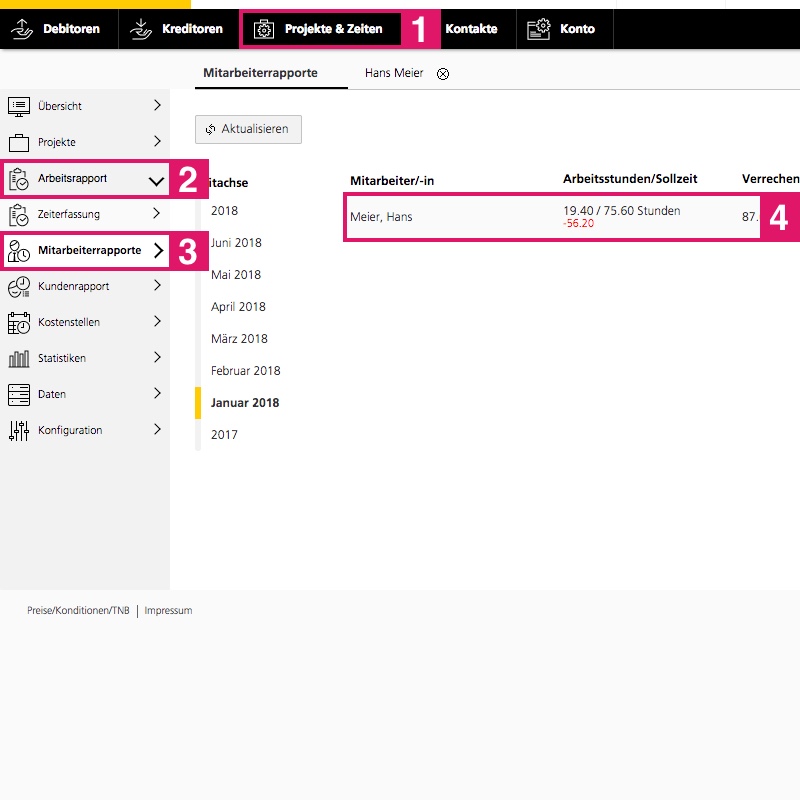Close the Hans Meier tab
Image resolution: width=800 pixels, height=800 pixels.
pos(443,74)
